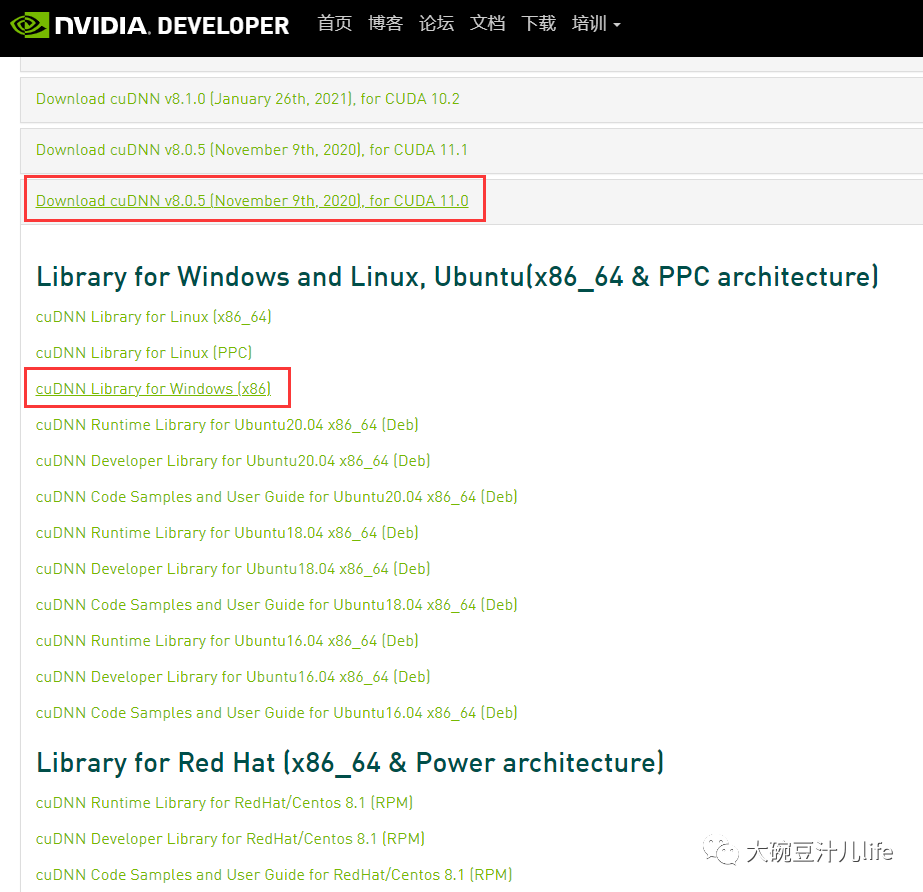Download cuDNN Library for Linux (PPC)
923x892 pixels.
coord(144,353)
